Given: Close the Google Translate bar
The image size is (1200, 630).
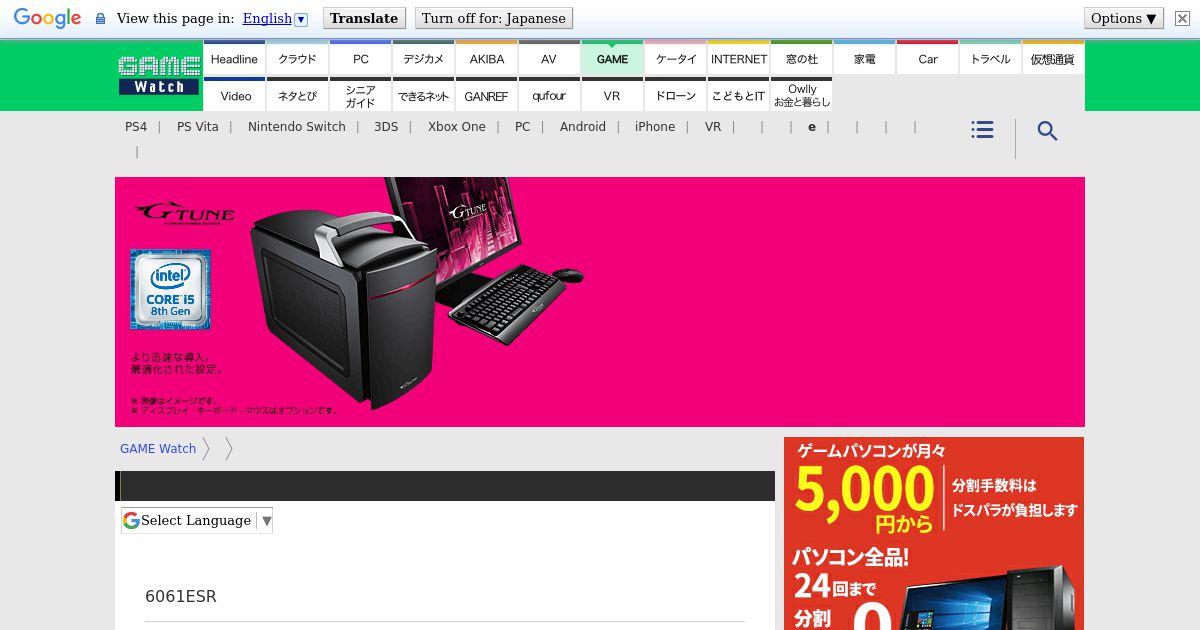Looking at the screenshot, I should point(1182,18).
